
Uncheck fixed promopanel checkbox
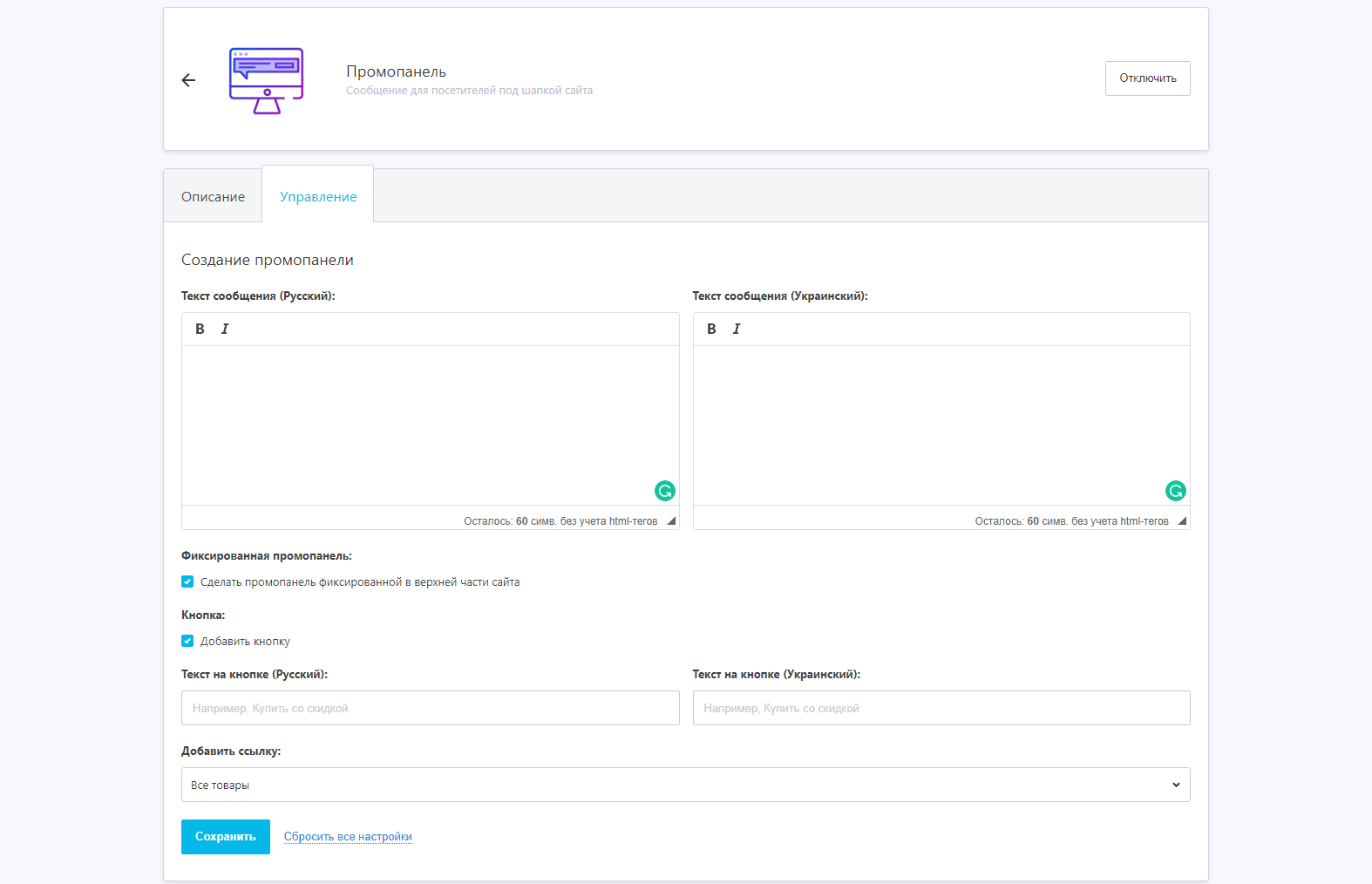(x=187, y=581)
